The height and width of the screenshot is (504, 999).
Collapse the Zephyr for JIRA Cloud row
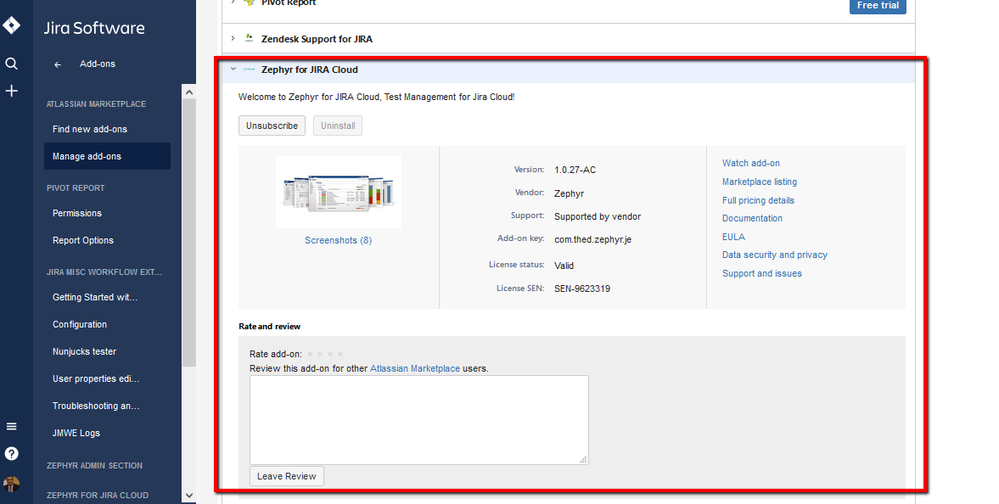(233, 69)
